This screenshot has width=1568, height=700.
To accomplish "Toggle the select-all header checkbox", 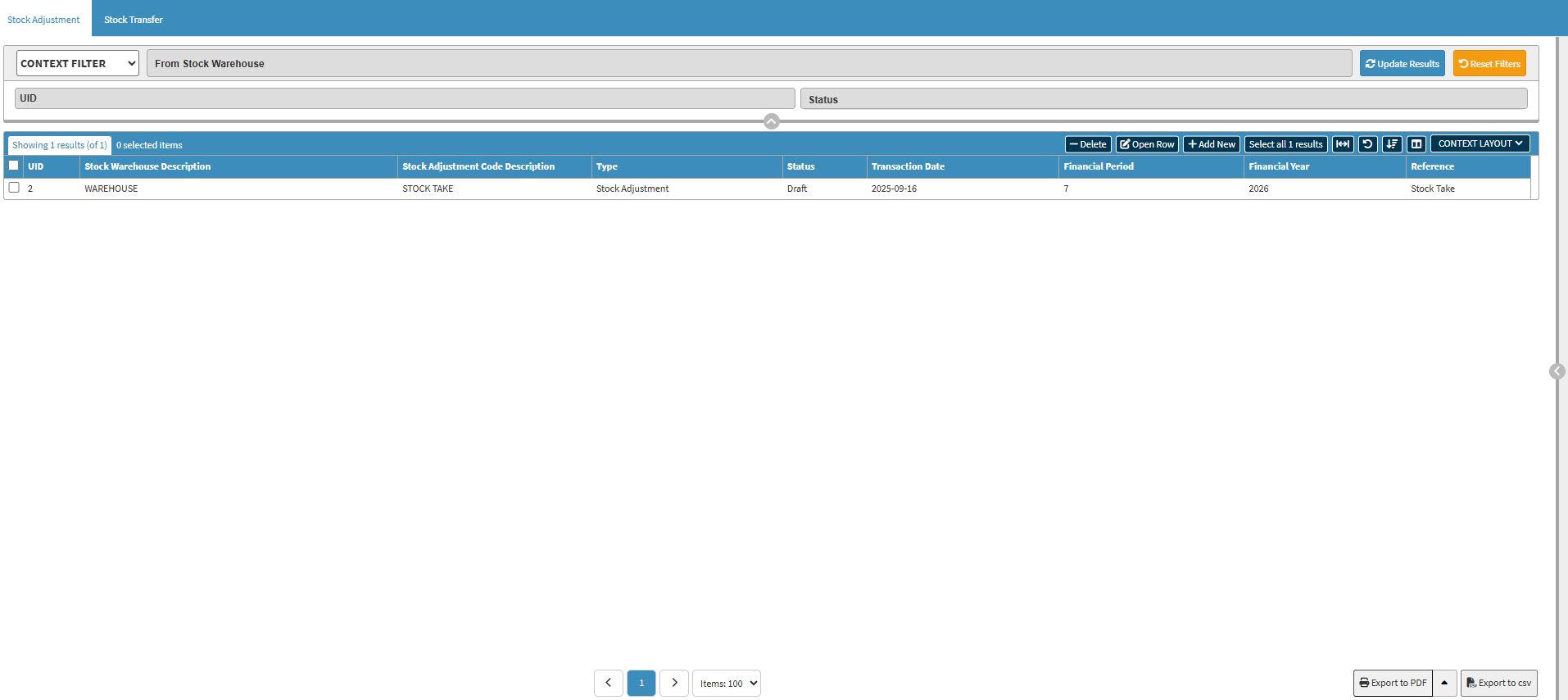I will [x=14, y=166].
